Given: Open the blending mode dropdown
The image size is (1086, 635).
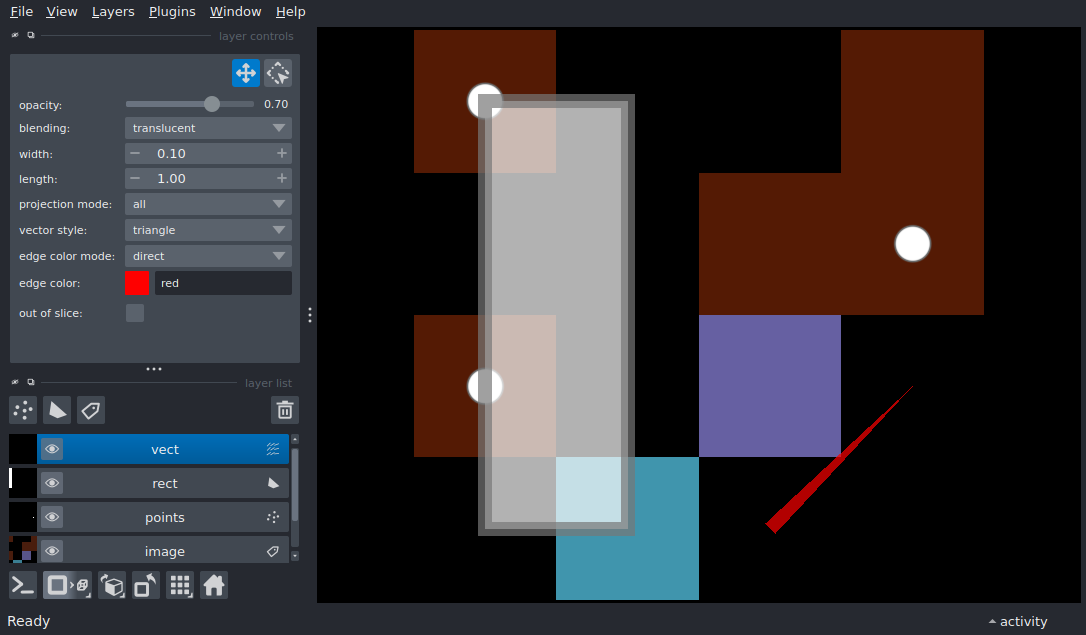Looking at the screenshot, I should pos(208,128).
